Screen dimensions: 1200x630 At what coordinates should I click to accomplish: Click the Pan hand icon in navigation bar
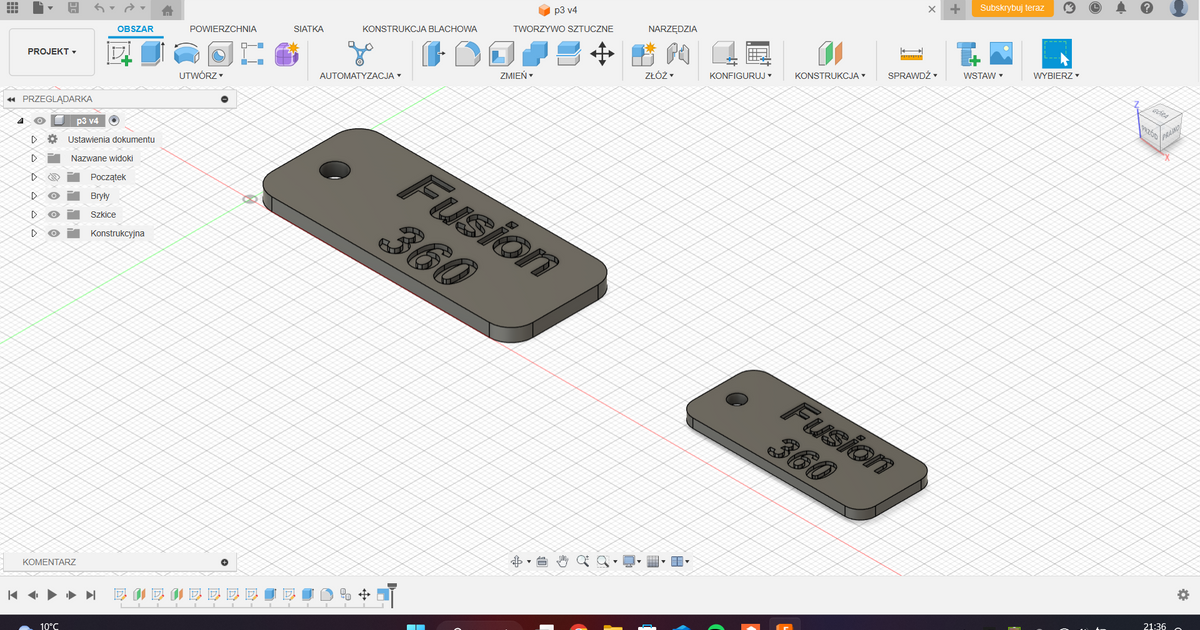(x=565, y=561)
